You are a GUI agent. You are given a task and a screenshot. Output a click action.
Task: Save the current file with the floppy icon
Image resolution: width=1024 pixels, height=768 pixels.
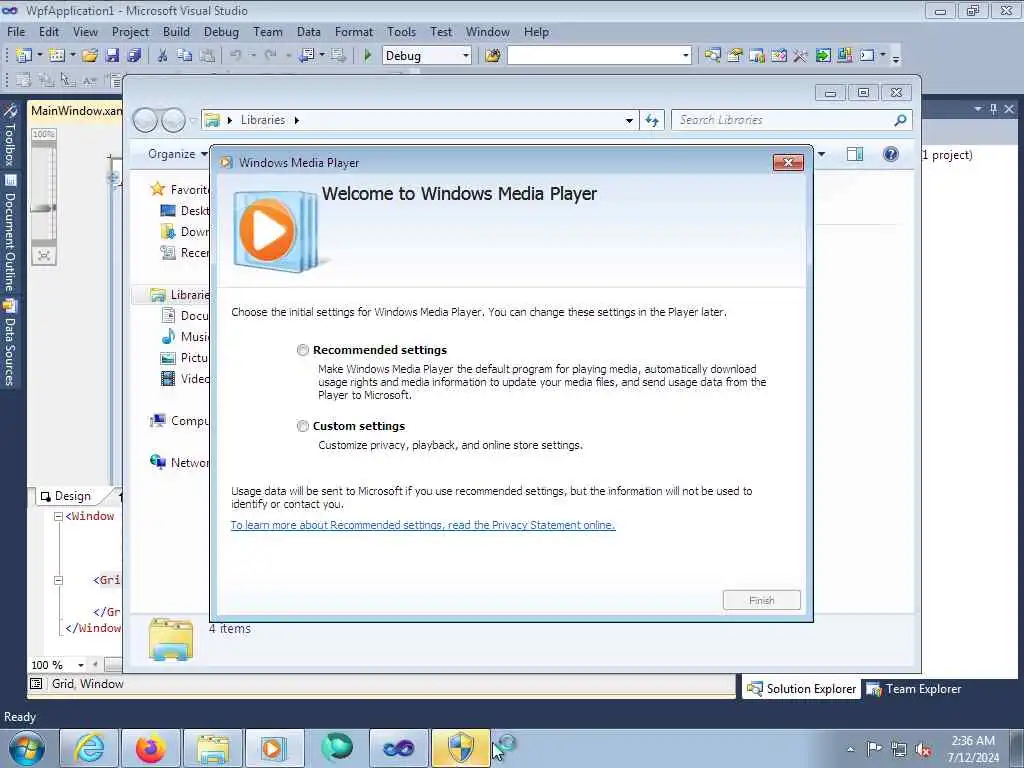[112, 56]
